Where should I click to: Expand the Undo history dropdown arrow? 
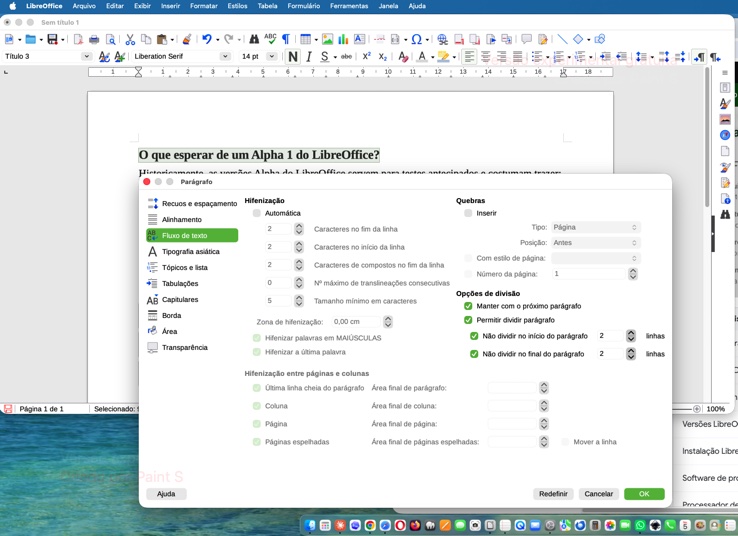coord(217,40)
